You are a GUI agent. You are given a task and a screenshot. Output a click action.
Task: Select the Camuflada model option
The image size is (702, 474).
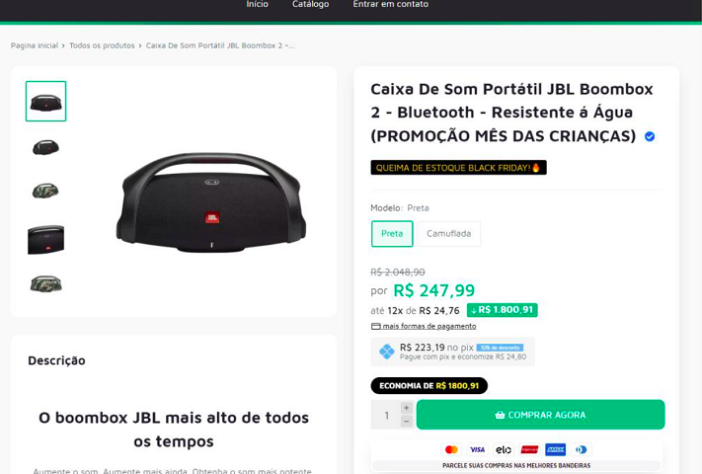(449, 234)
